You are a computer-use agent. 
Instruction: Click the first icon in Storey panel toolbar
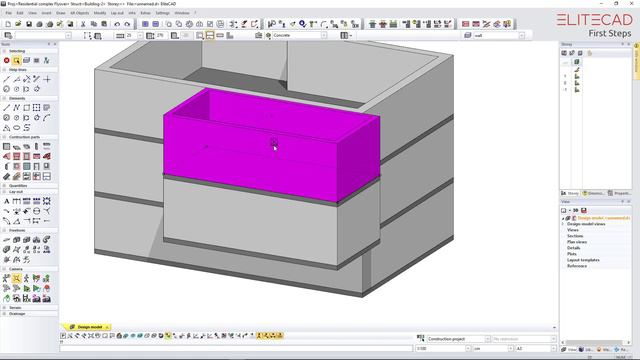564,53
